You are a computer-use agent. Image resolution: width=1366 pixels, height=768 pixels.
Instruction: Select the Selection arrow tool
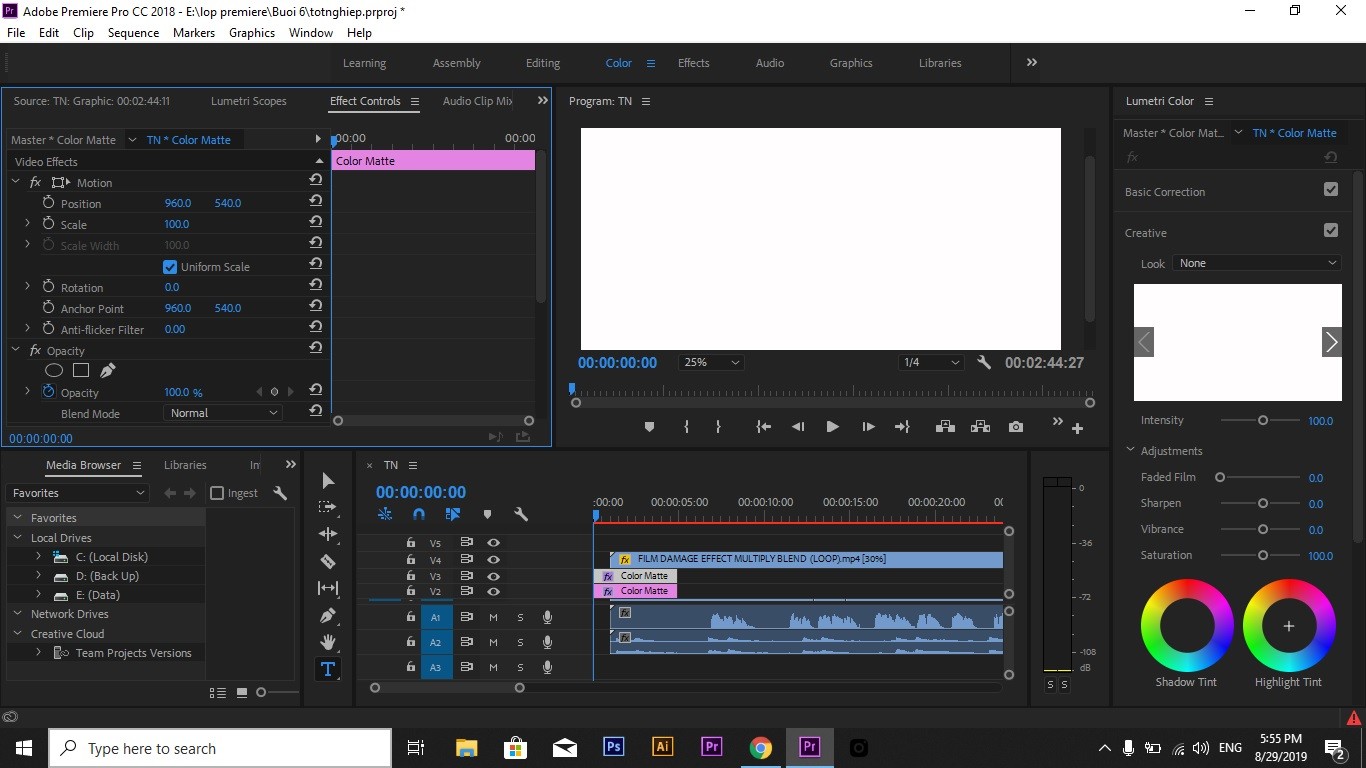[x=327, y=481]
